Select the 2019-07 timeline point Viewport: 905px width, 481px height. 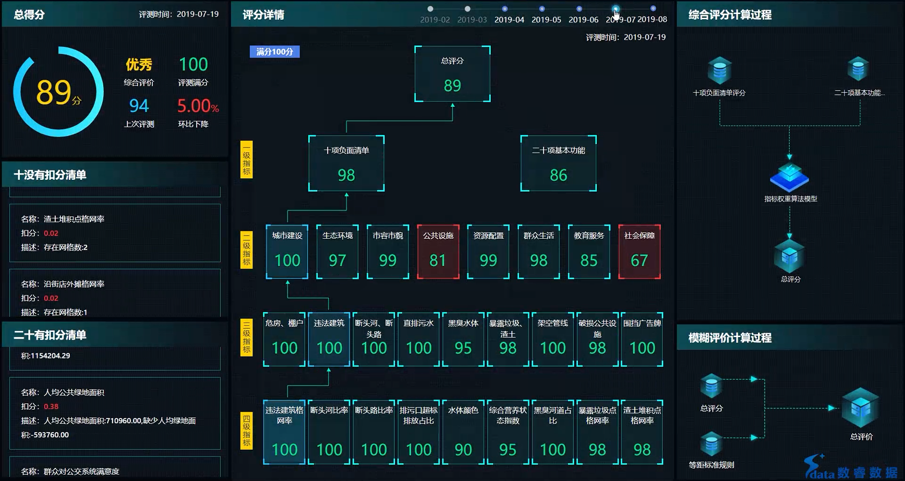click(x=616, y=9)
